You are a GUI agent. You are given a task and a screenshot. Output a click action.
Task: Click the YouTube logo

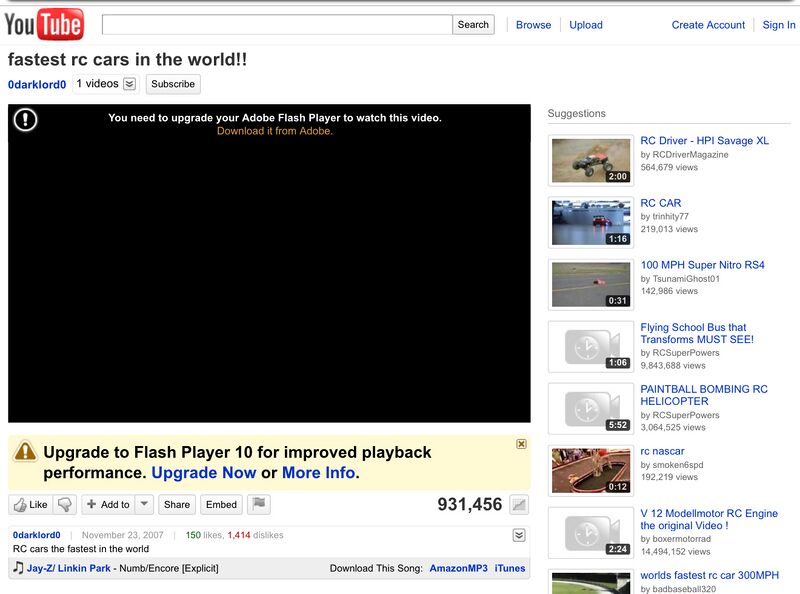point(44,24)
